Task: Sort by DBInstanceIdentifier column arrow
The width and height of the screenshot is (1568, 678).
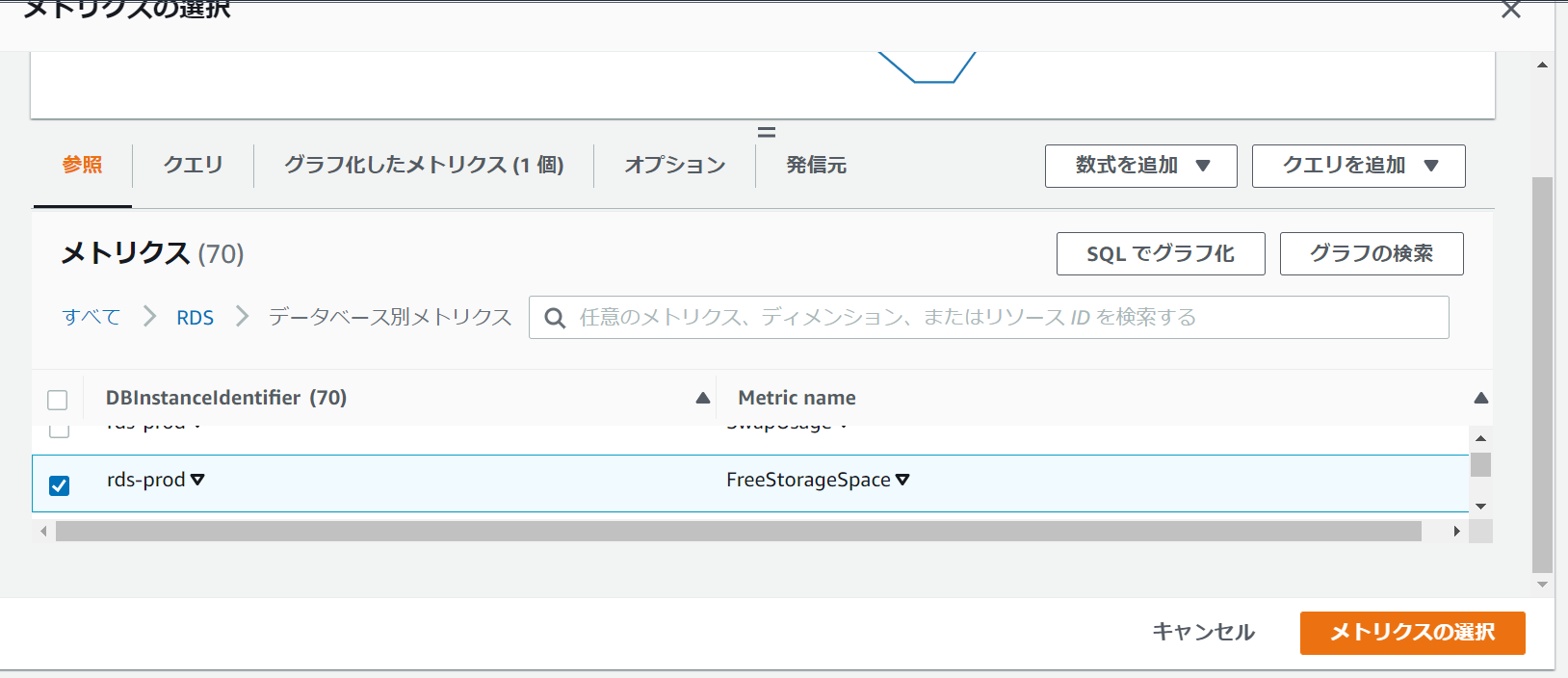Action: click(x=703, y=398)
